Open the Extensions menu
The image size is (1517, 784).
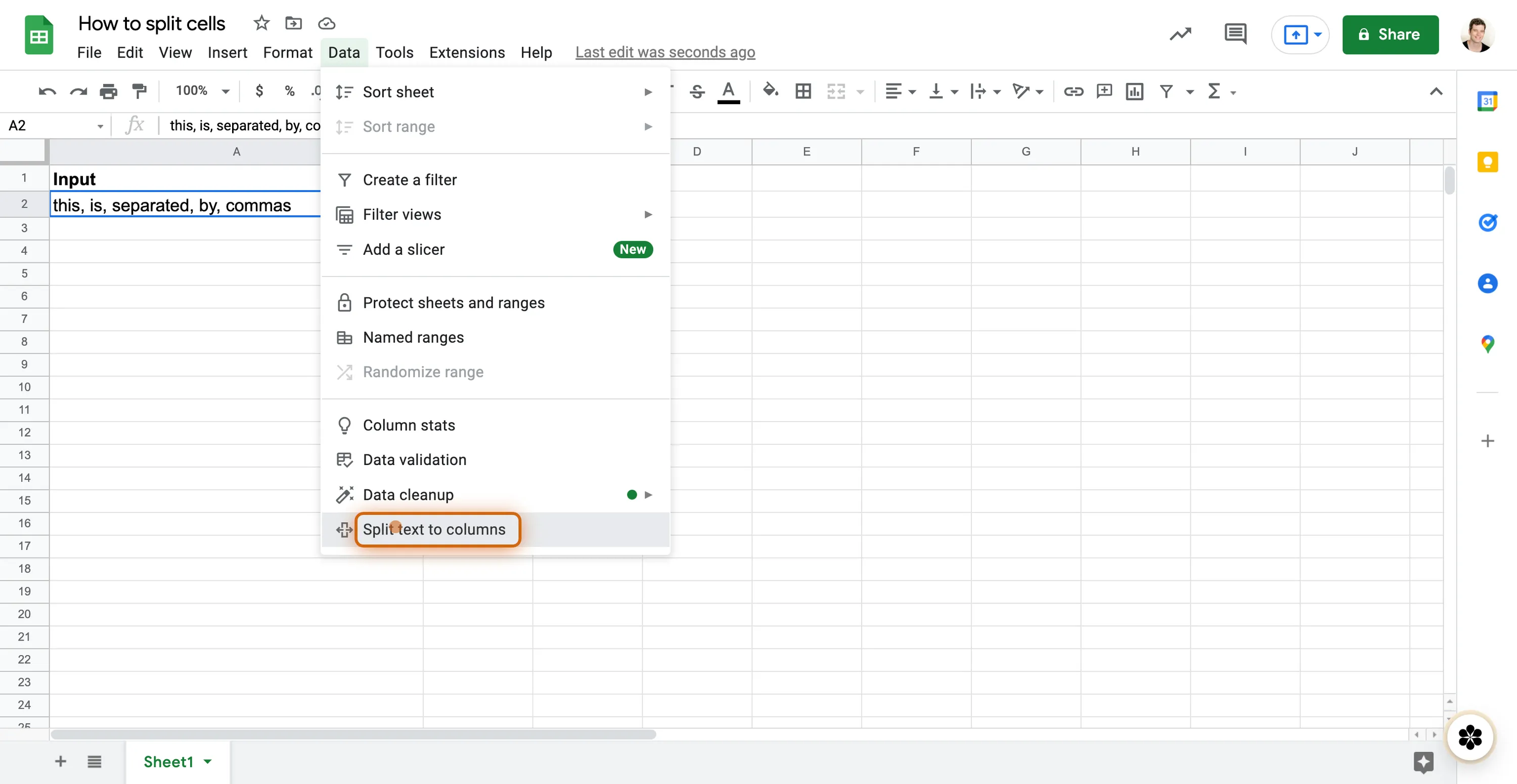click(x=466, y=53)
